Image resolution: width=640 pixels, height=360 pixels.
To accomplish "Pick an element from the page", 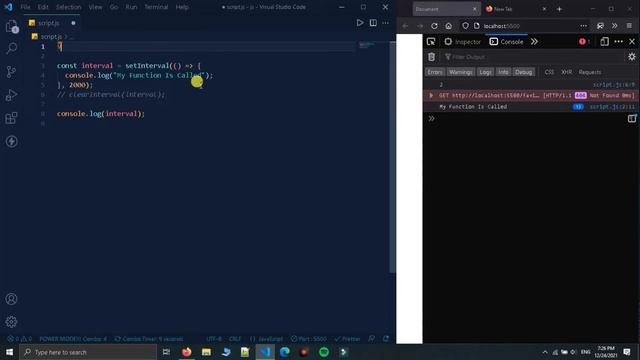I will point(431,42).
